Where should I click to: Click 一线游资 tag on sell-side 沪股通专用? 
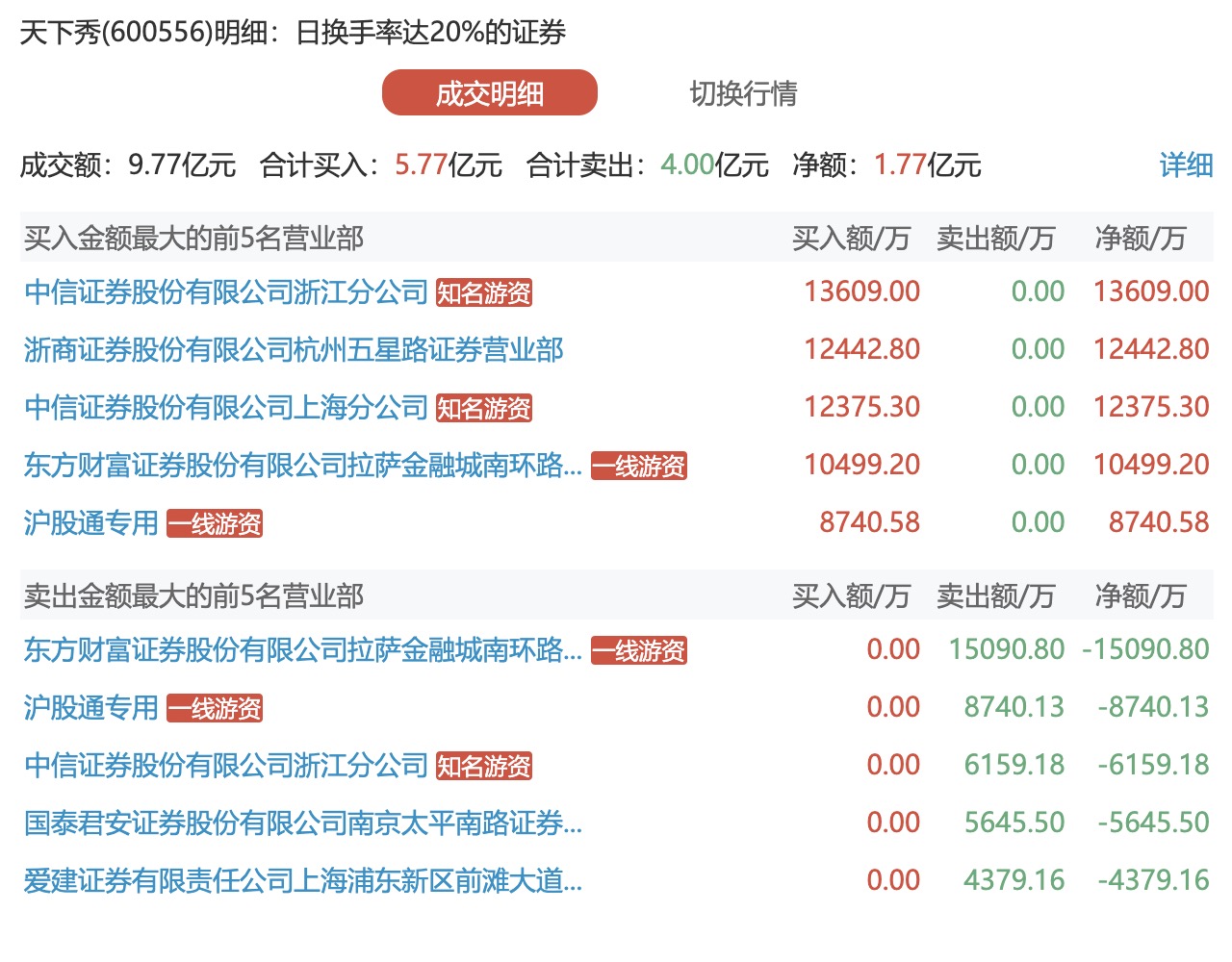click(x=215, y=709)
